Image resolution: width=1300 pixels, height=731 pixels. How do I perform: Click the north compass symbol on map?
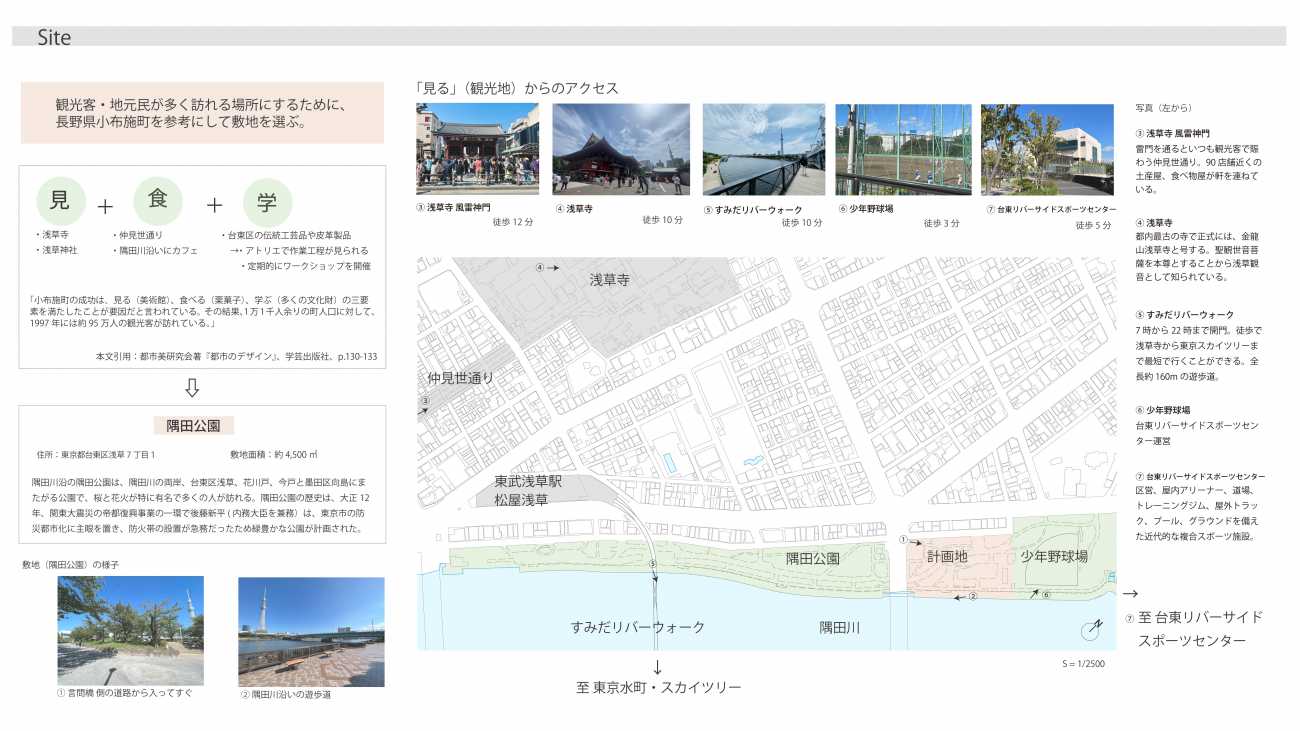[1091, 630]
